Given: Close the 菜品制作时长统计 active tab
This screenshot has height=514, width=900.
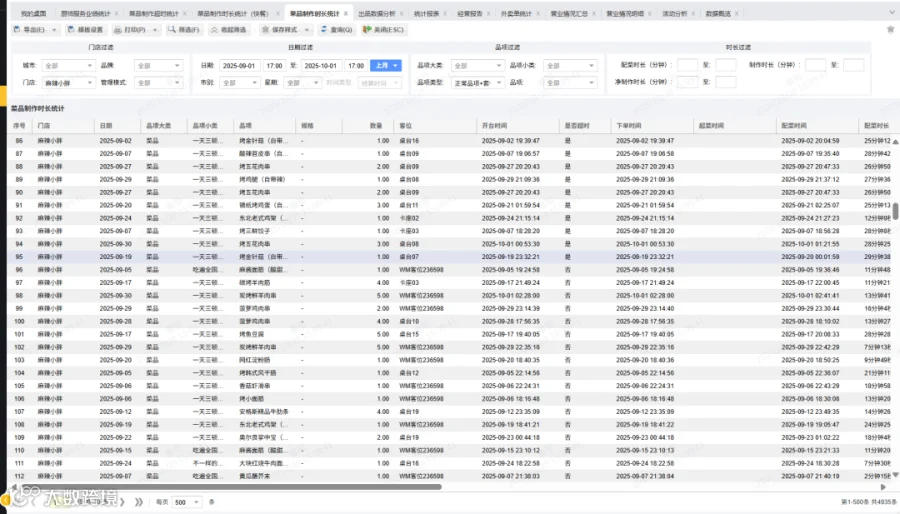Looking at the screenshot, I should 346,13.
